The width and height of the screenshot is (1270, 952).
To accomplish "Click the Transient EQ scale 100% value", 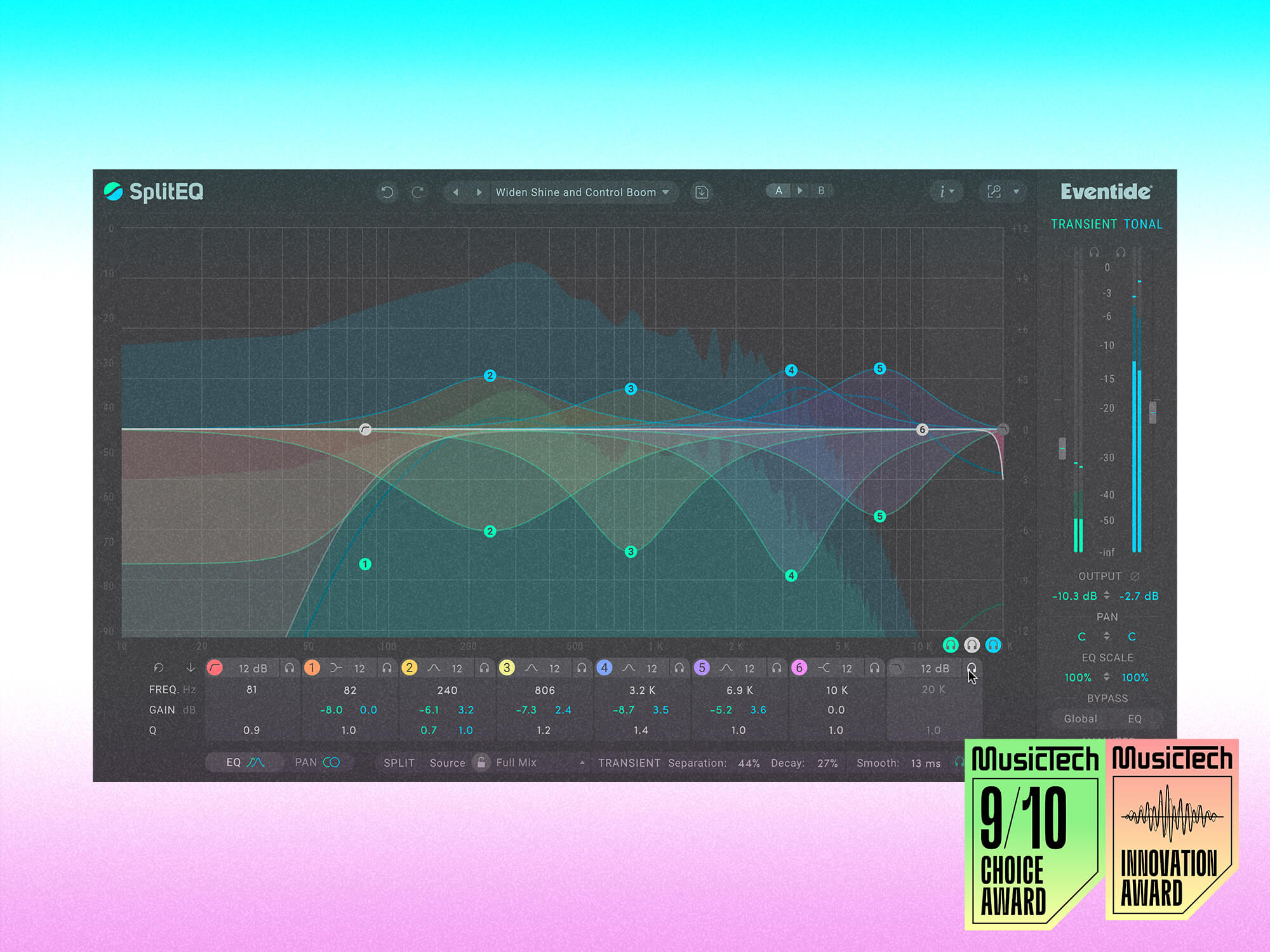I will click(1078, 677).
